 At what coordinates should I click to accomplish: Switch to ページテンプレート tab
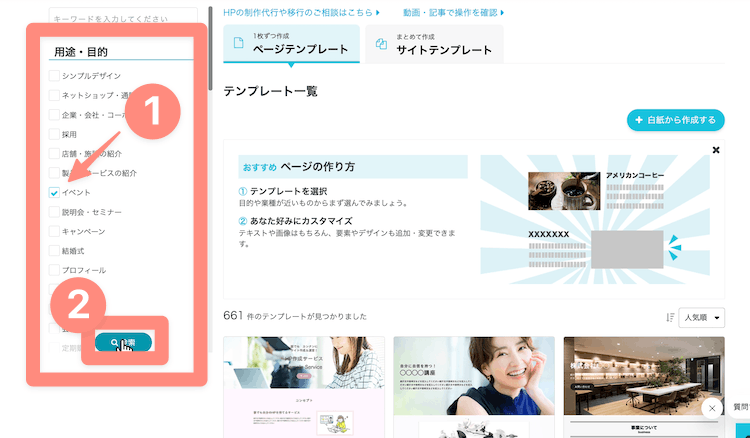(x=291, y=44)
